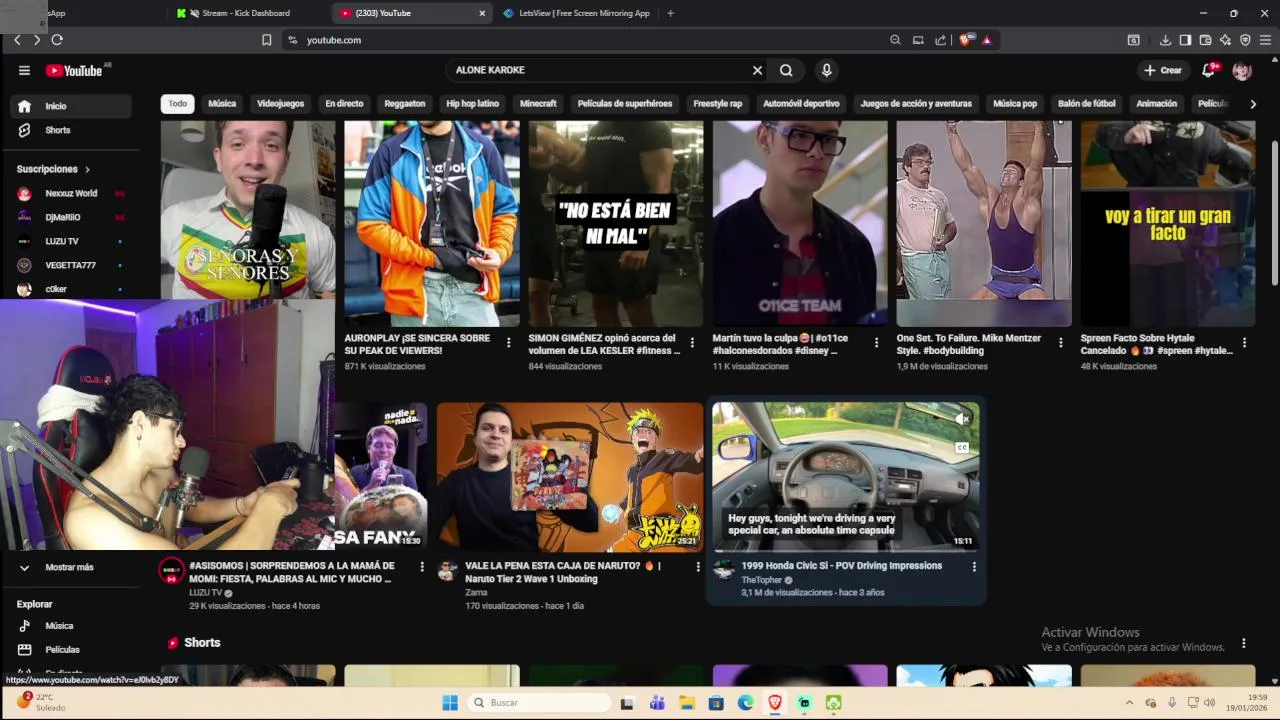This screenshot has width=1280, height=720.
Task: Play the Naruto Tier 2 Wave 1 thumbnail
Action: tap(570, 477)
